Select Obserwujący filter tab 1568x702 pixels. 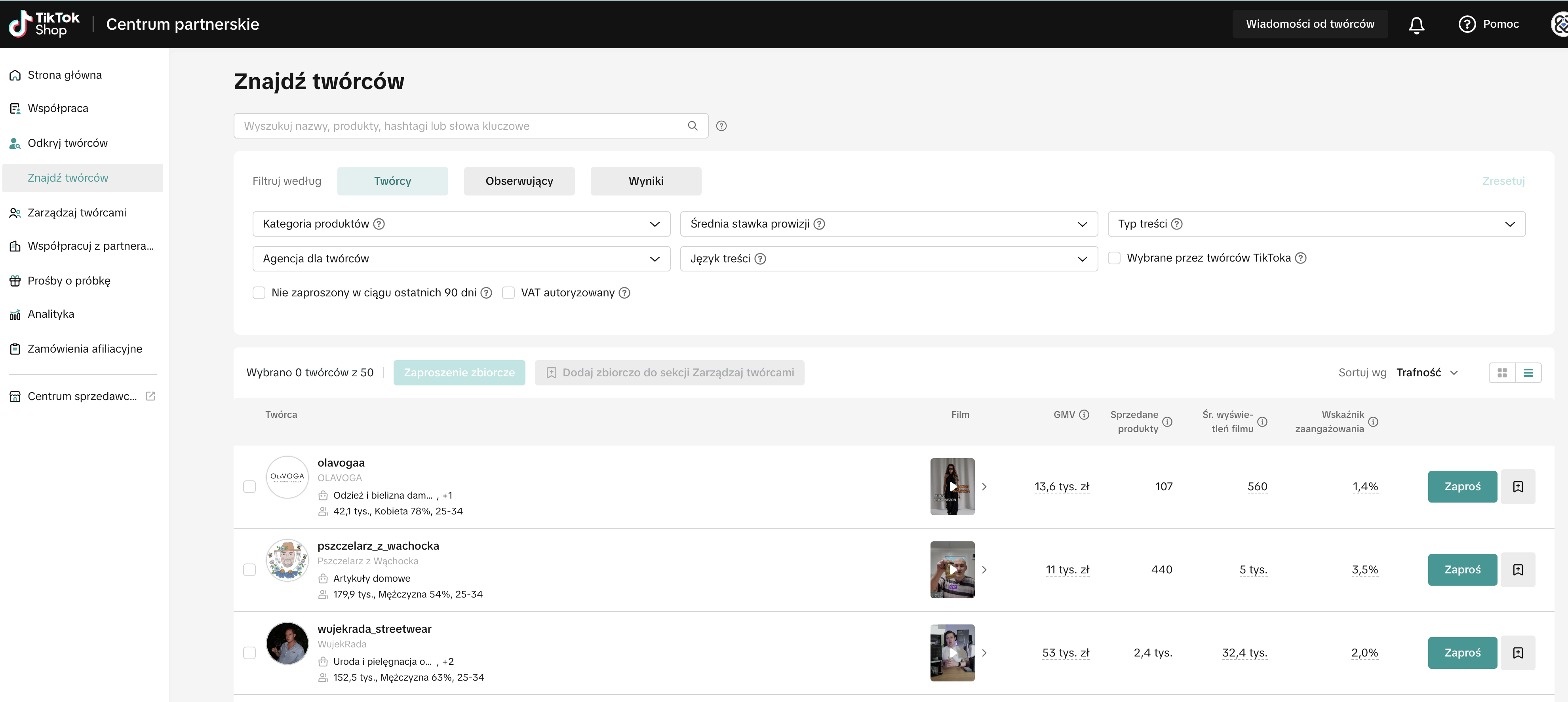pyautogui.click(x=519, y=181)
